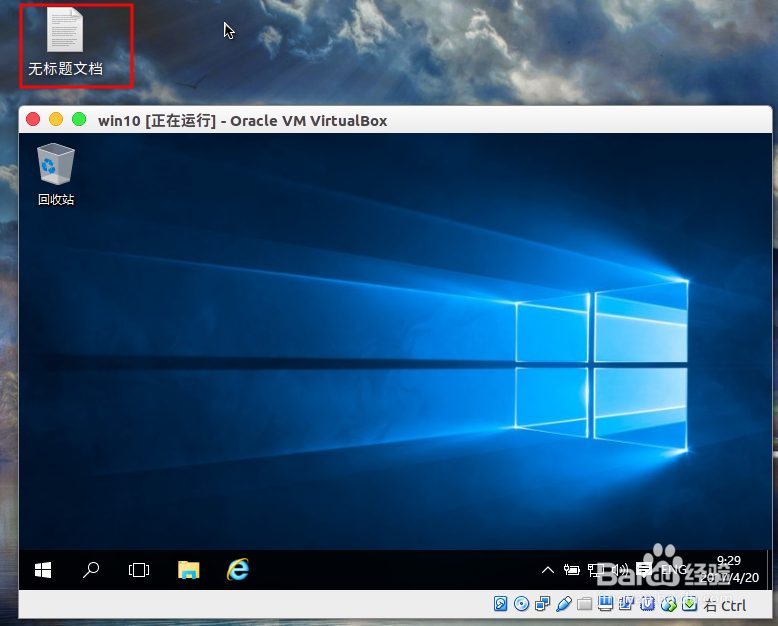This screenshot has width=778, height=626.
Task: Click the VirtualBox network adapter icon
Action: (543, 604)
